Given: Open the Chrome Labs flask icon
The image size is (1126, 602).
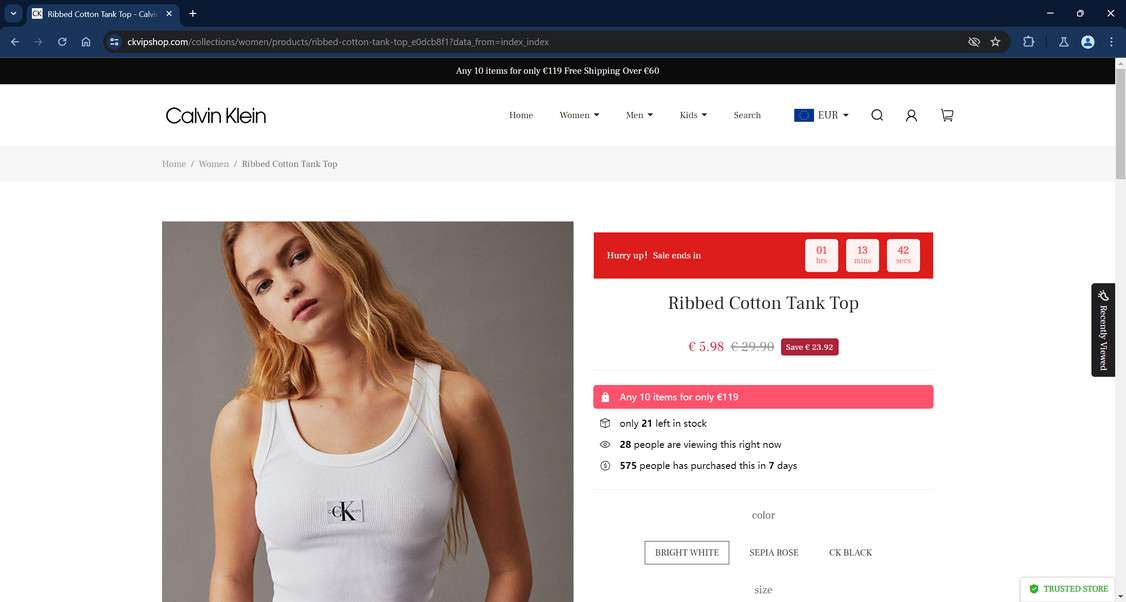Looking at the screenshot, I should coord(1064,42).
